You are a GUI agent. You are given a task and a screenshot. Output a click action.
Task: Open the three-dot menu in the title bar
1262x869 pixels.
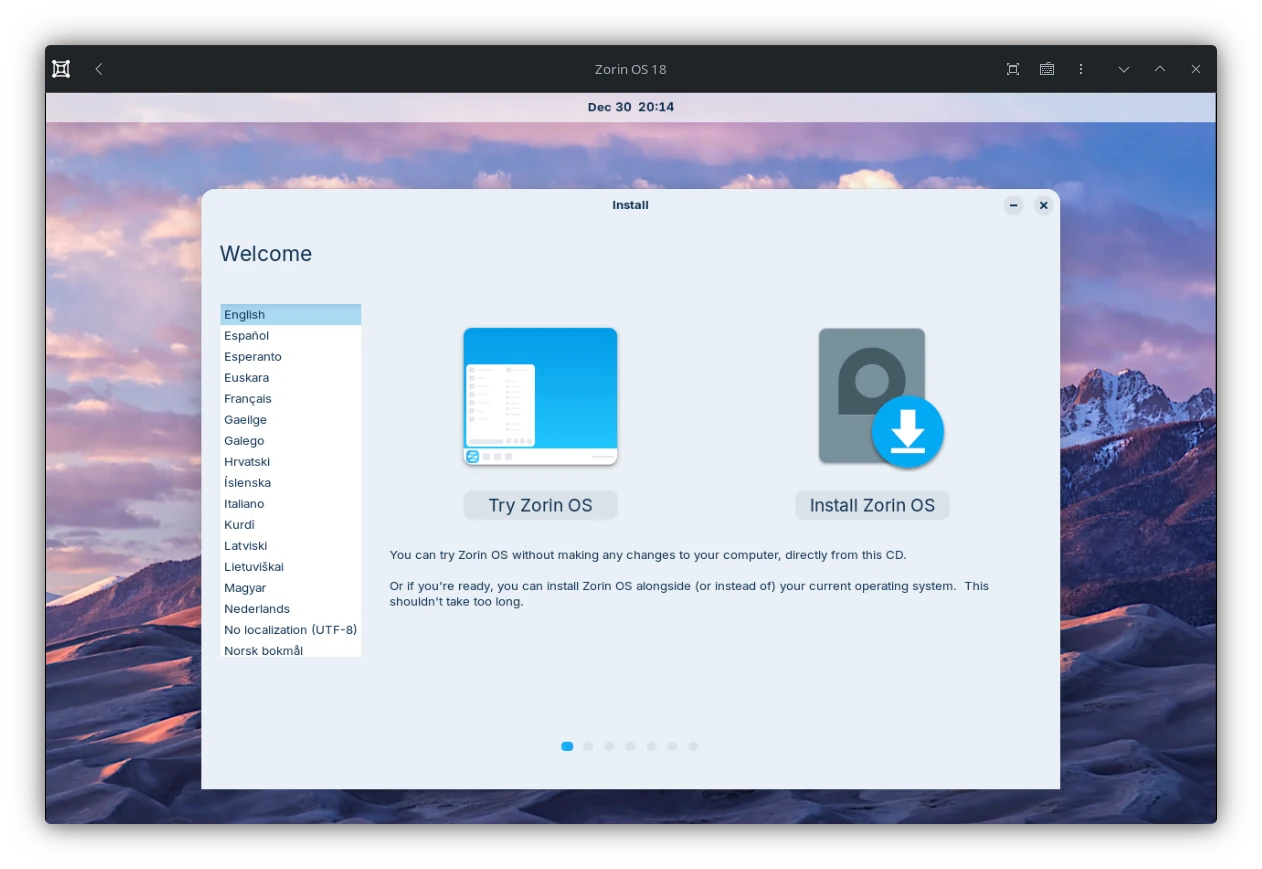[1081, 69]
